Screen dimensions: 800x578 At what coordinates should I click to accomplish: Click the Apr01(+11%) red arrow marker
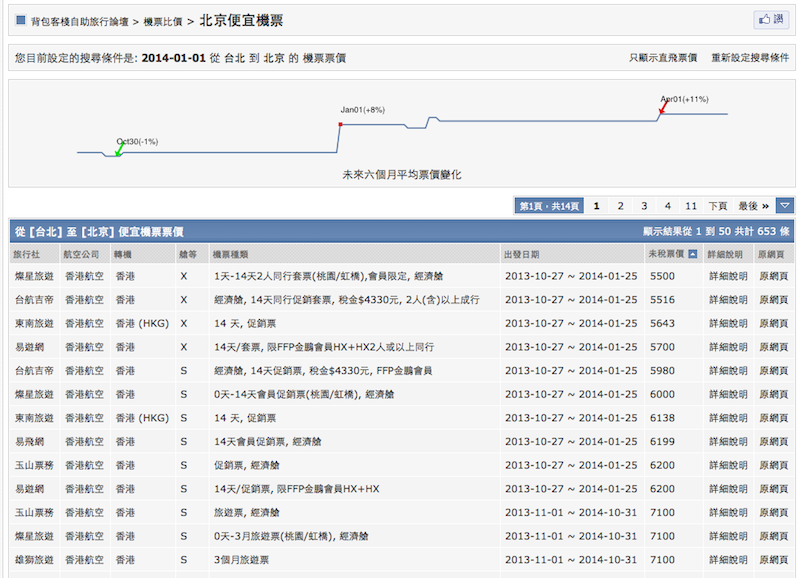pos(663,107)
